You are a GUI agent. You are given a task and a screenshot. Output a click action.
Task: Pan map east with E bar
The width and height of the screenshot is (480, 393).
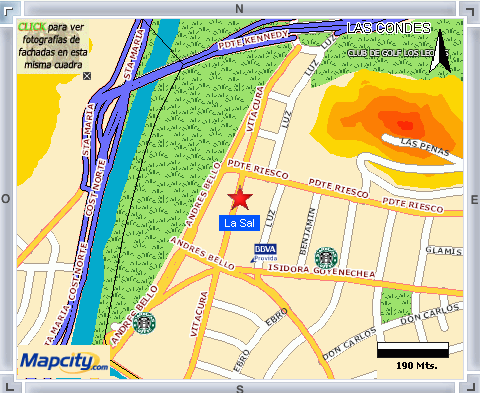[474, 199]
